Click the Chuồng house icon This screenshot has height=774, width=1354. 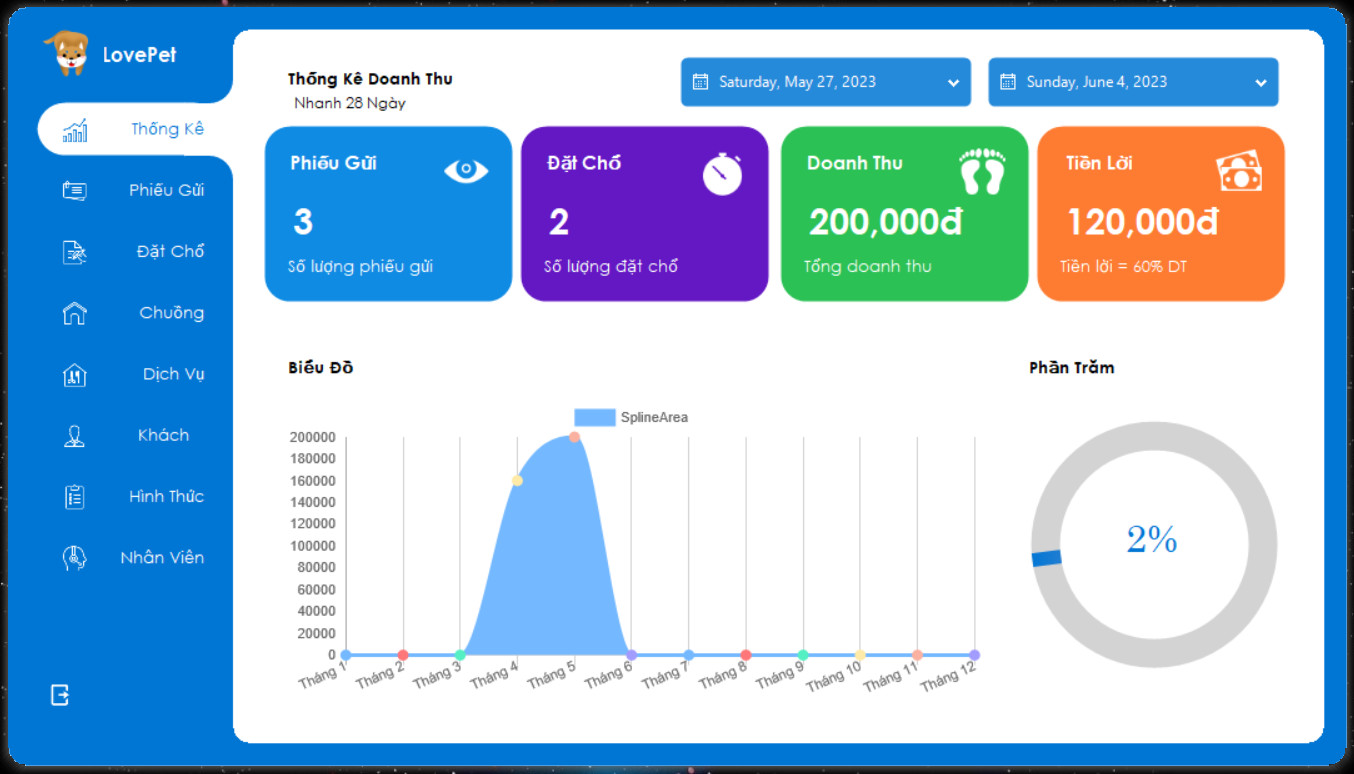pyautogui.click(x=75, y=314)
